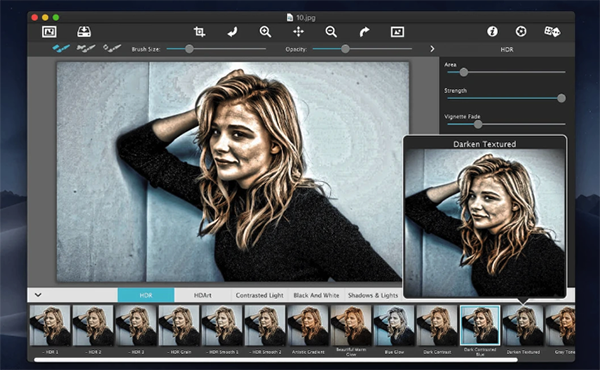Click the Vignette Fade slider handle
The image size is (600, 370).
pyautogui.click(x=478, y=124)
